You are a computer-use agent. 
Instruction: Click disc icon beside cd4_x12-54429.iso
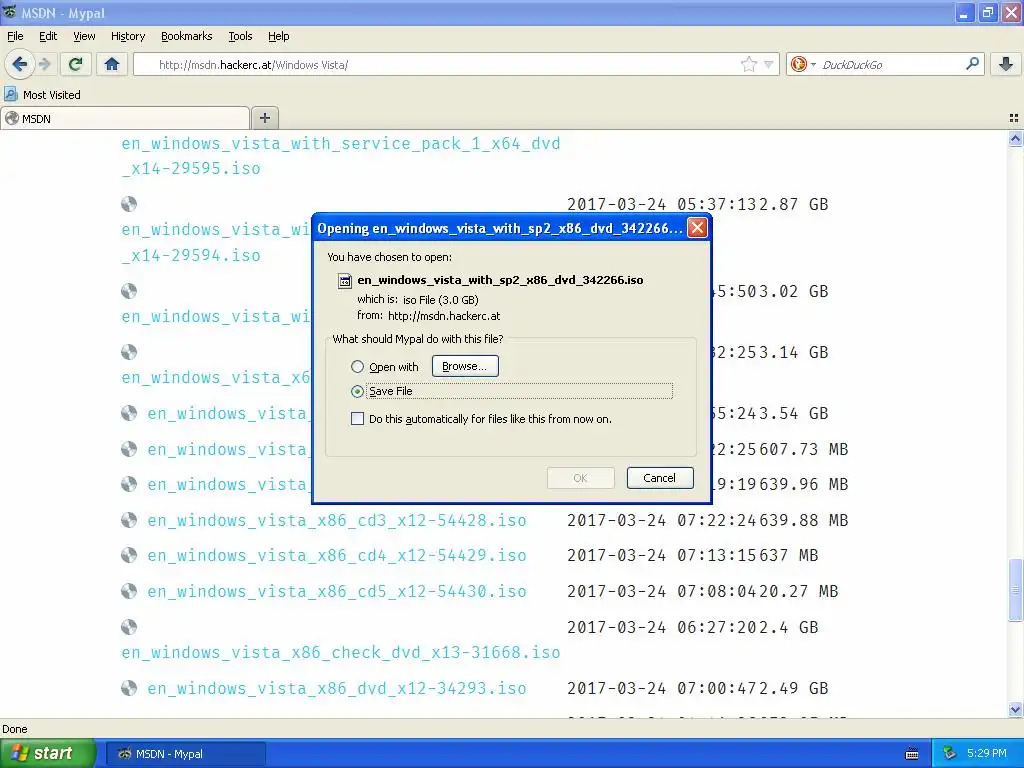[x=129, y=555]
